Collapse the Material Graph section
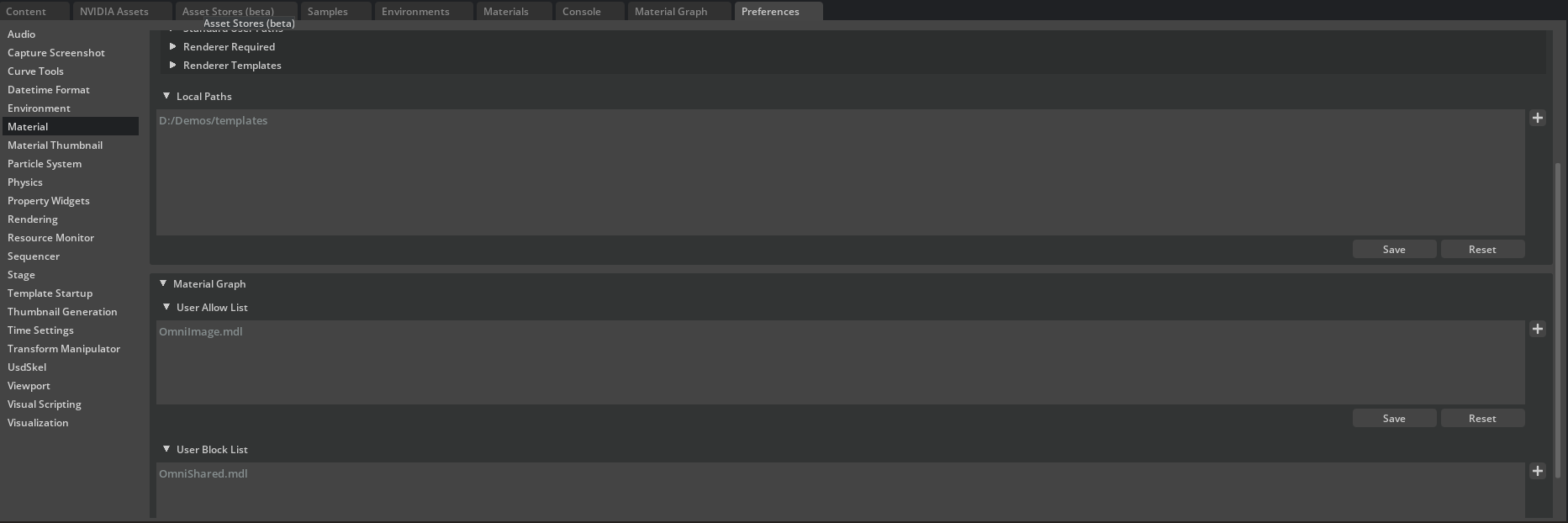 (x=163, y=283)
